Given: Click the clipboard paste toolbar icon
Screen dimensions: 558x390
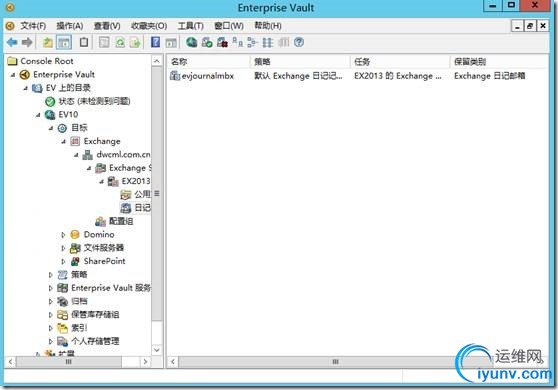Looking at the screenshot, I should pos(84,42).
